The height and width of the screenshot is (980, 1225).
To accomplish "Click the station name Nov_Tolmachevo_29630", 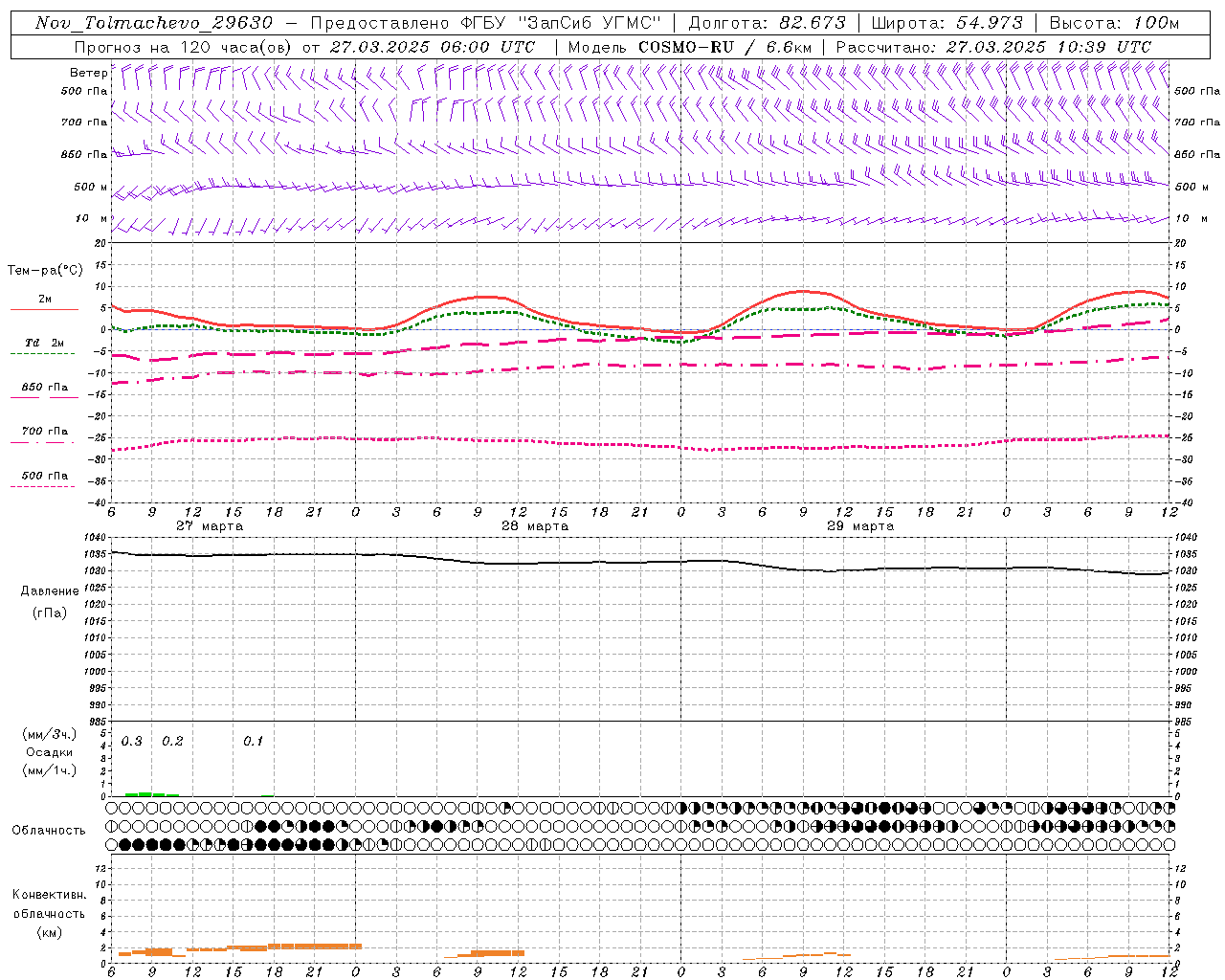I will [x=154, y=22].
